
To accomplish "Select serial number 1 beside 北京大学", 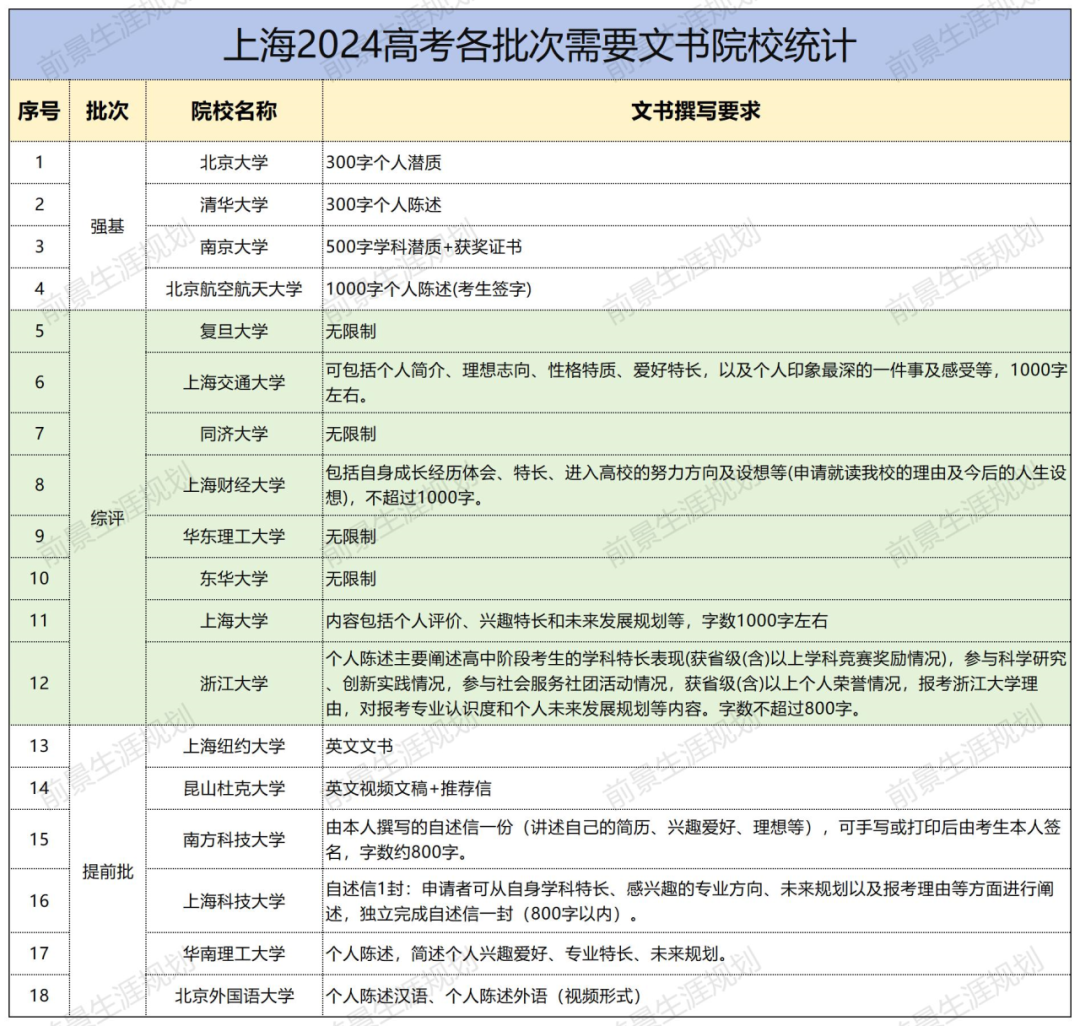I will [x=39, y=163].
